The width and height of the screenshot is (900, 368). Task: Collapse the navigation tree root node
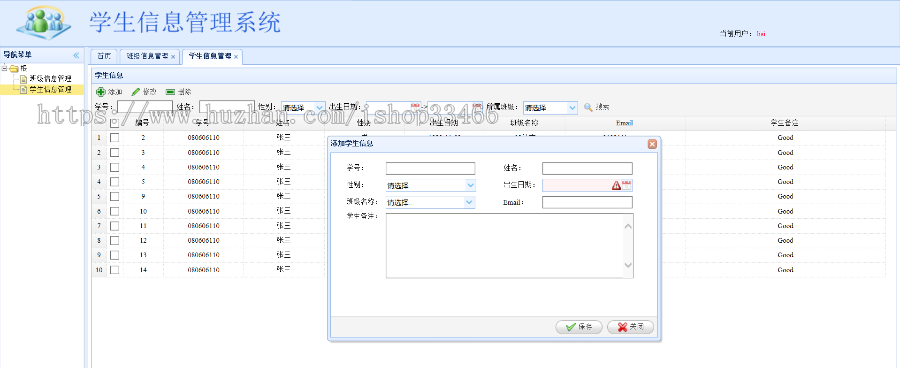[x=4, y=68]
